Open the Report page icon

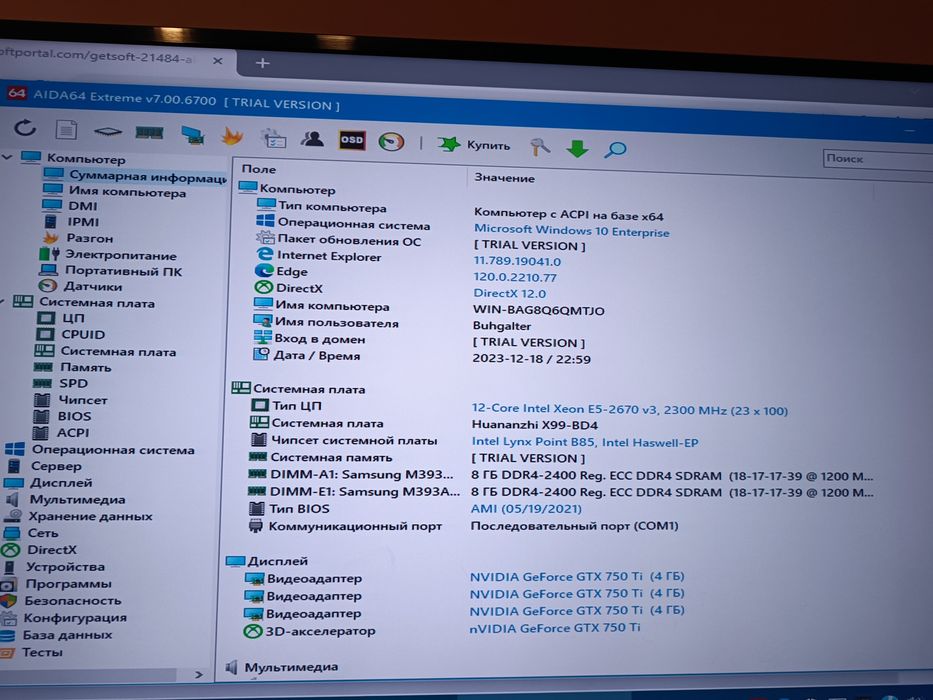[66, 130]
